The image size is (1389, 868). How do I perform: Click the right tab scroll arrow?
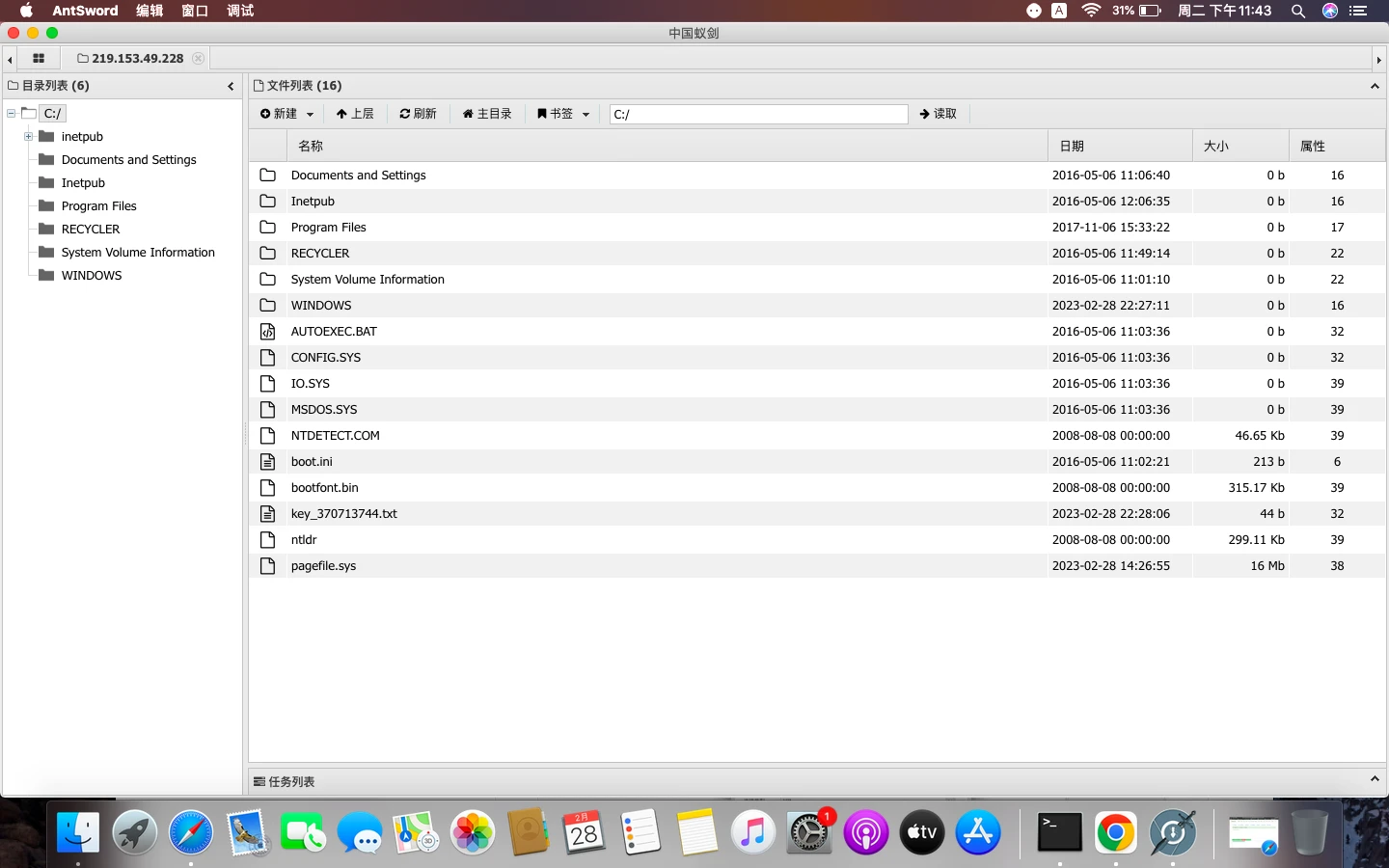(1378, 59)
